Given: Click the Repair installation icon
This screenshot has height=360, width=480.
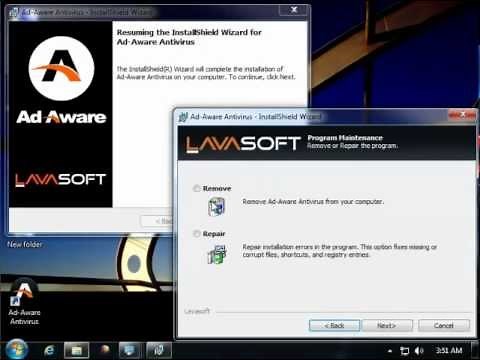Looking at the screenshot, I should [217, 254].
